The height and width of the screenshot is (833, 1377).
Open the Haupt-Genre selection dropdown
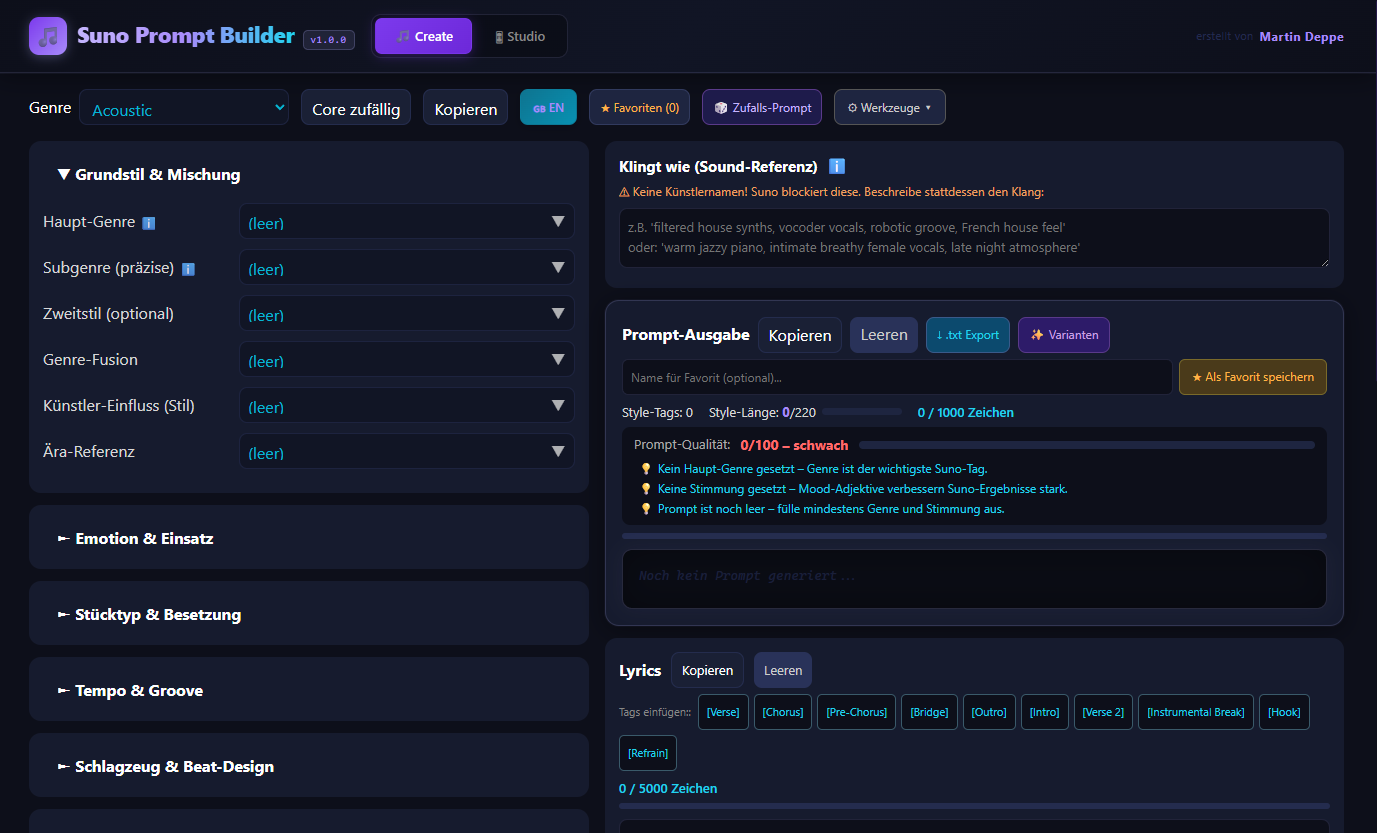(x=406, y=222)
